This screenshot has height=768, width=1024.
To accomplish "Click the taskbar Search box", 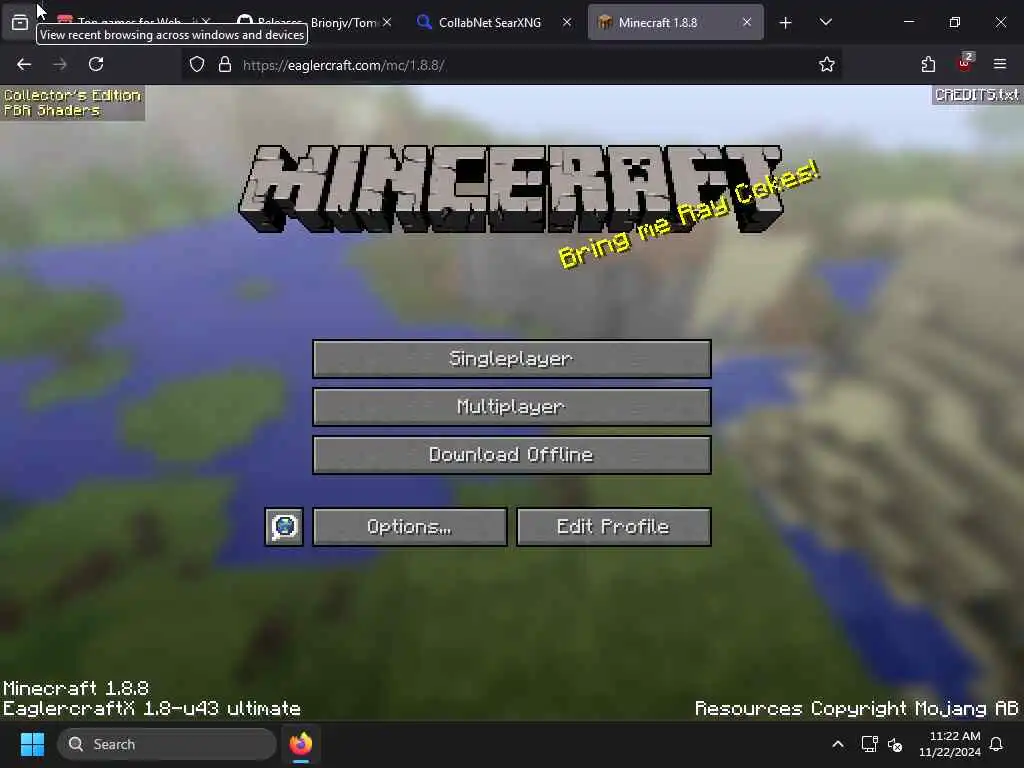I will tap(167, 744).
